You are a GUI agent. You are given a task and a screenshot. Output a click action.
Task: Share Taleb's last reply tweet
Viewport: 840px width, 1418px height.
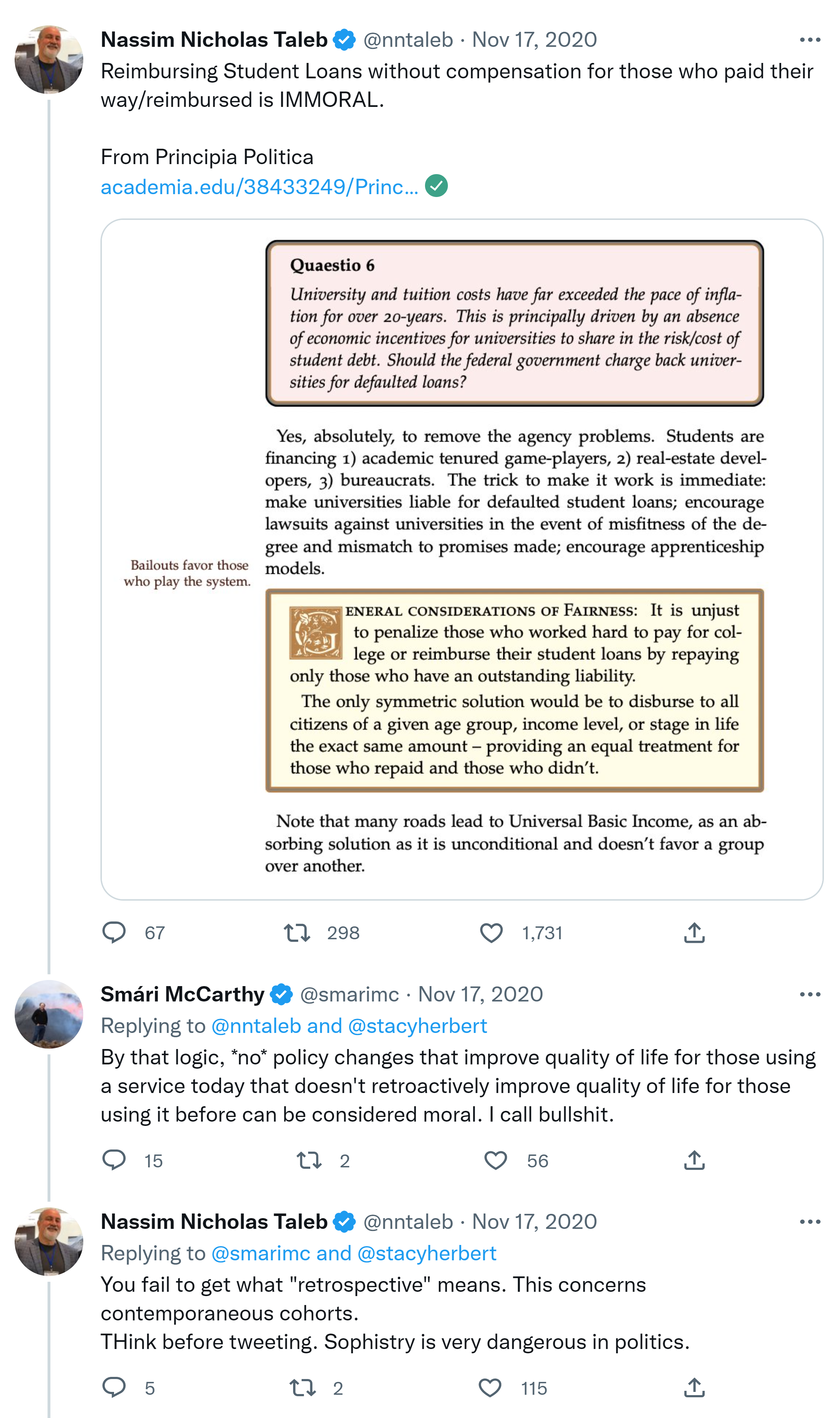694,1388
